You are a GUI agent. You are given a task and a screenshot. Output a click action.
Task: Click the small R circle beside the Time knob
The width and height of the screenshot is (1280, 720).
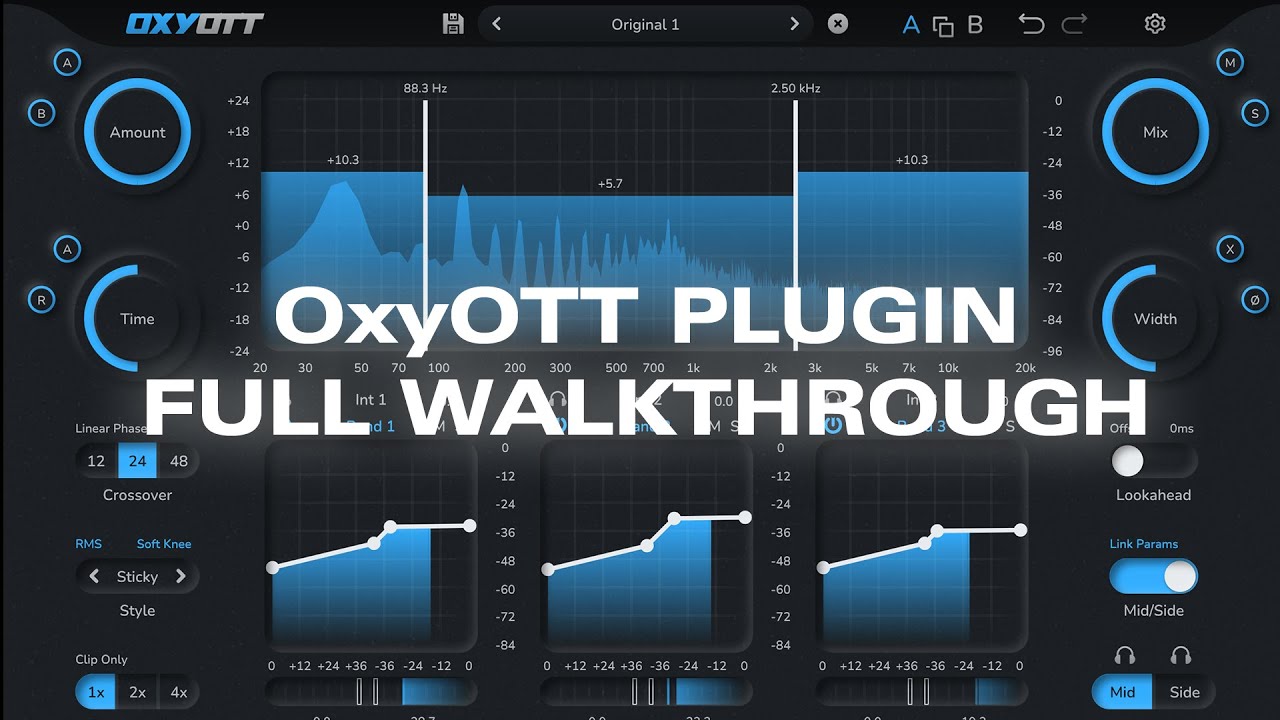pyautogui.click(x=41, y=299)
